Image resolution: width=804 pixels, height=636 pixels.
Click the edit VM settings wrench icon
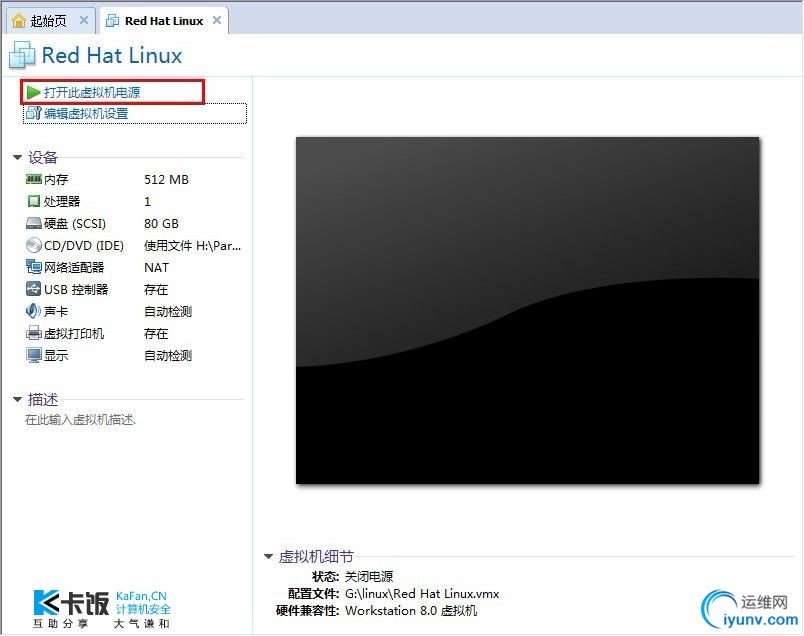[x=33, y=113]
